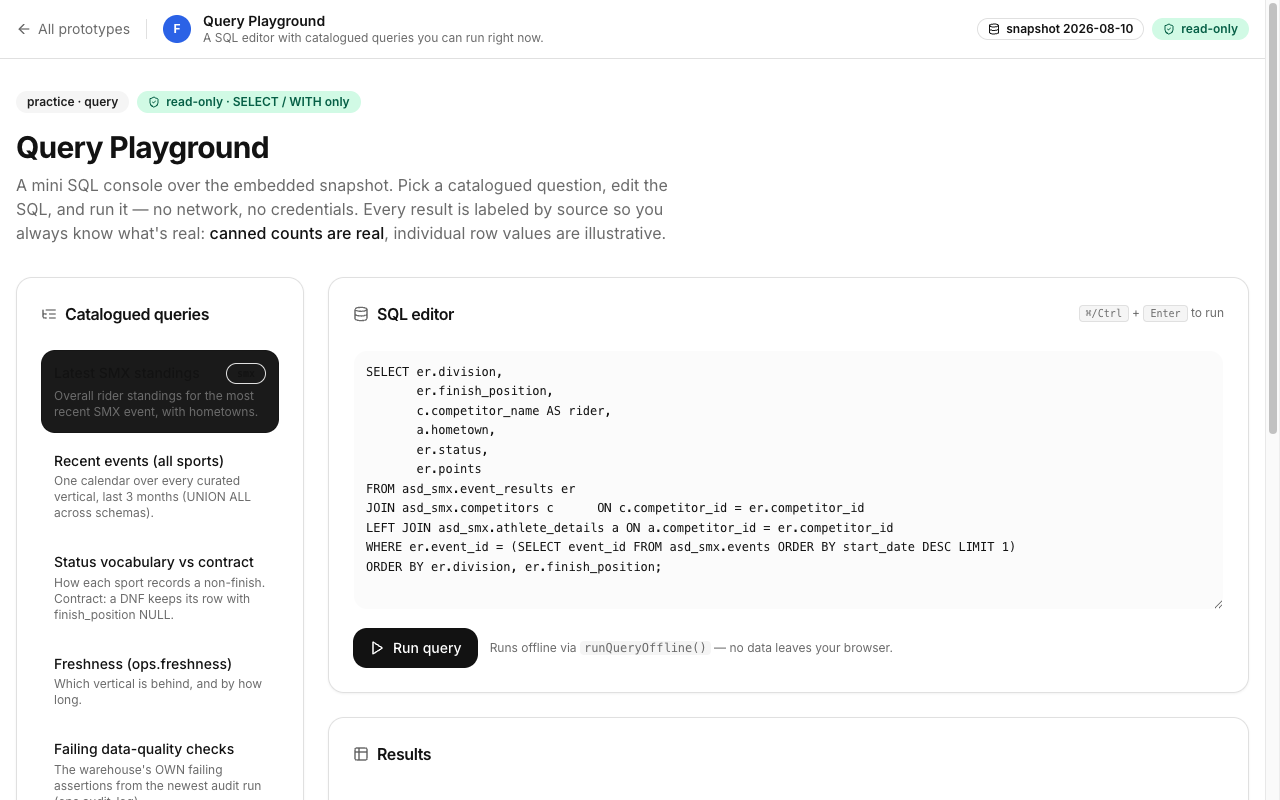The width and height of the screenshot is (1280, 800).
Task: Select the Status vocabulary vs contract query
Action: (x=160, y=588)
